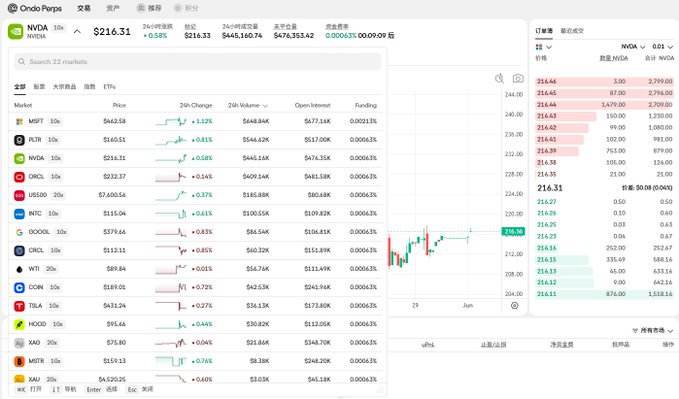
Task: Click the 止盈/止损 column header
Action: click(x=493, y=345)
